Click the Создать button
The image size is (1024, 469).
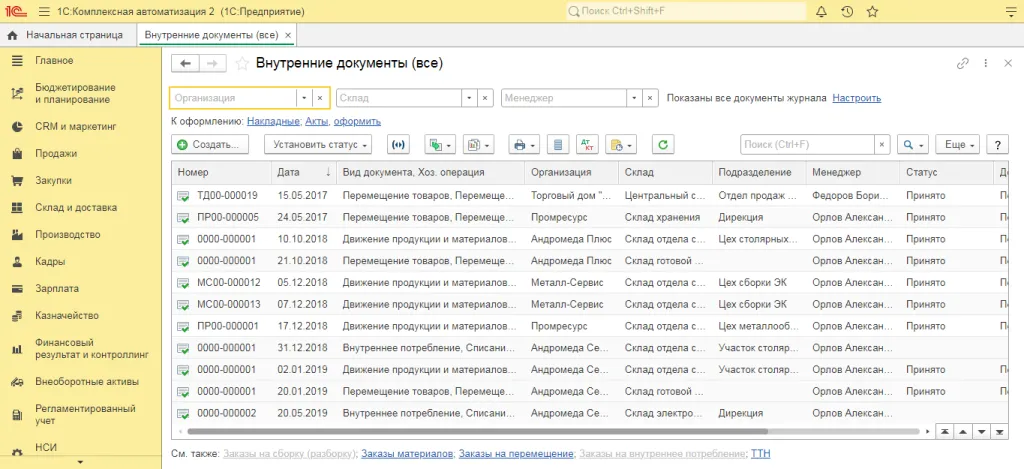(x=210, y=145)
